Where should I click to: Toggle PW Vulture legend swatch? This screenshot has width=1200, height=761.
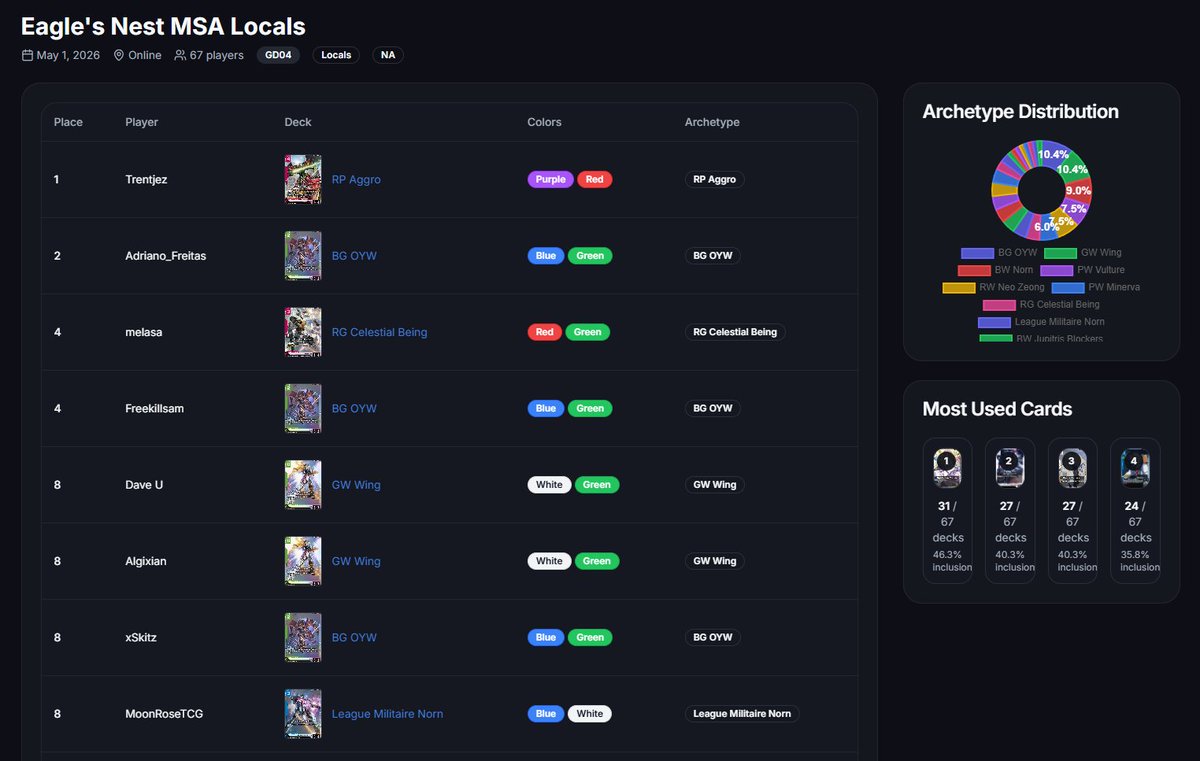(1057, 270)
